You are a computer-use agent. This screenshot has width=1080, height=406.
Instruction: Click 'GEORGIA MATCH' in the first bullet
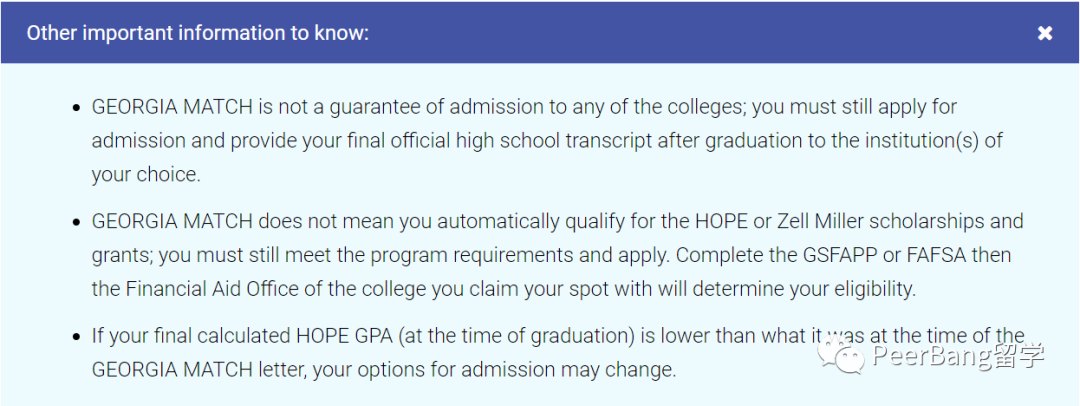(172, 107)
